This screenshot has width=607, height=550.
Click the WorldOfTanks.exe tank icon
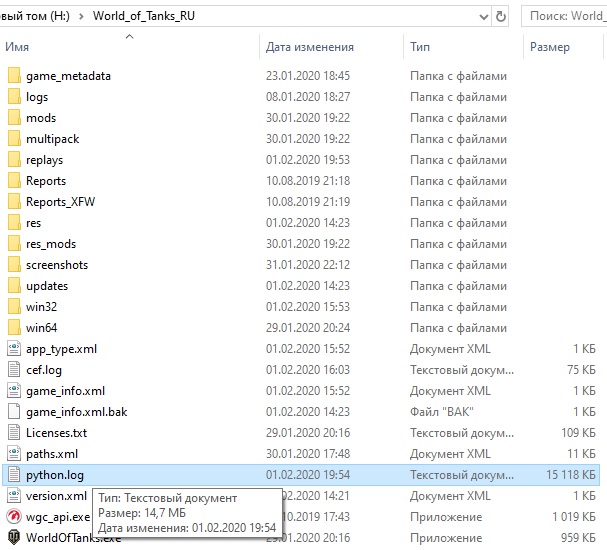14,537
